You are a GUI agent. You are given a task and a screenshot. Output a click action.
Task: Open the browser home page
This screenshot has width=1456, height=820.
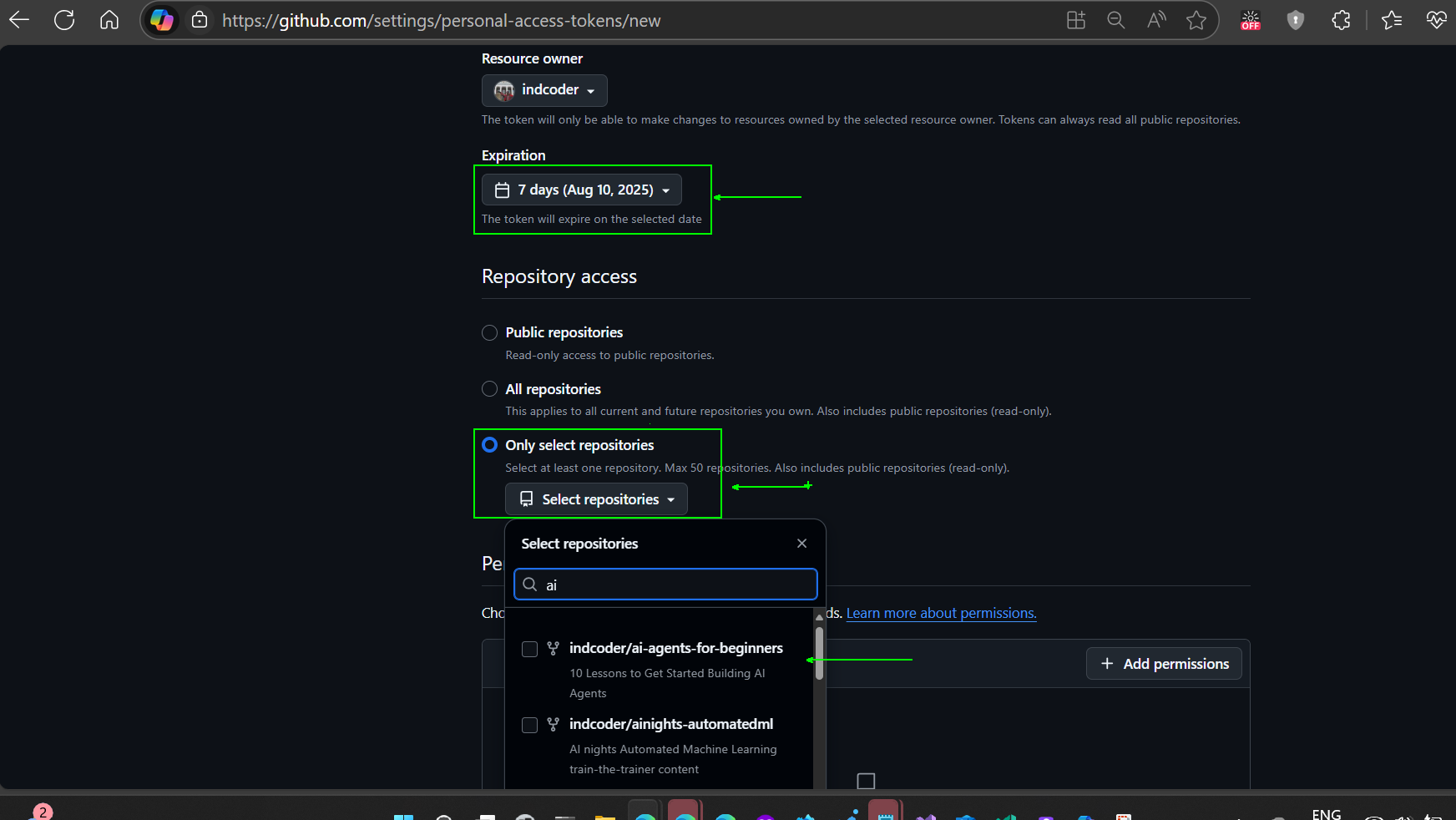(x=109, y=20)
